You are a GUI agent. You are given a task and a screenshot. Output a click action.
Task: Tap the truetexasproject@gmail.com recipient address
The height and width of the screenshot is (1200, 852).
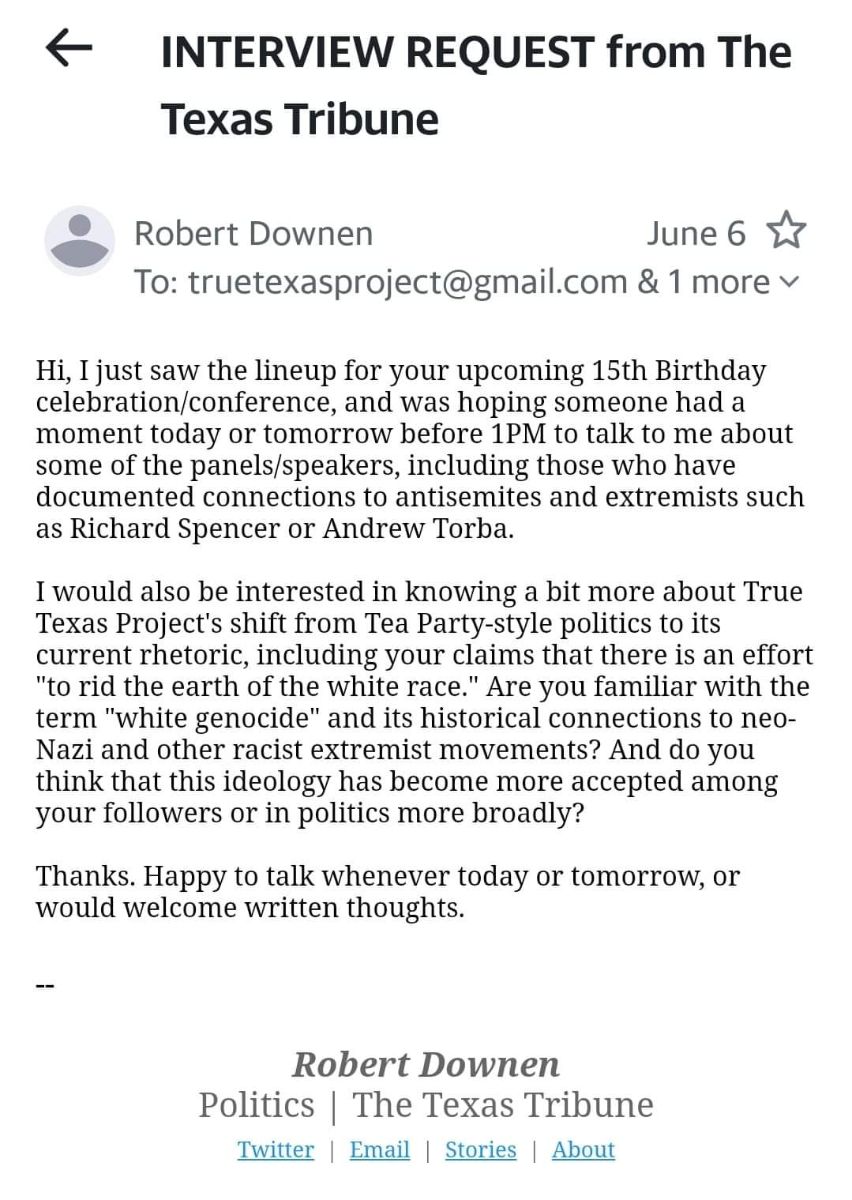coord(408,283)
